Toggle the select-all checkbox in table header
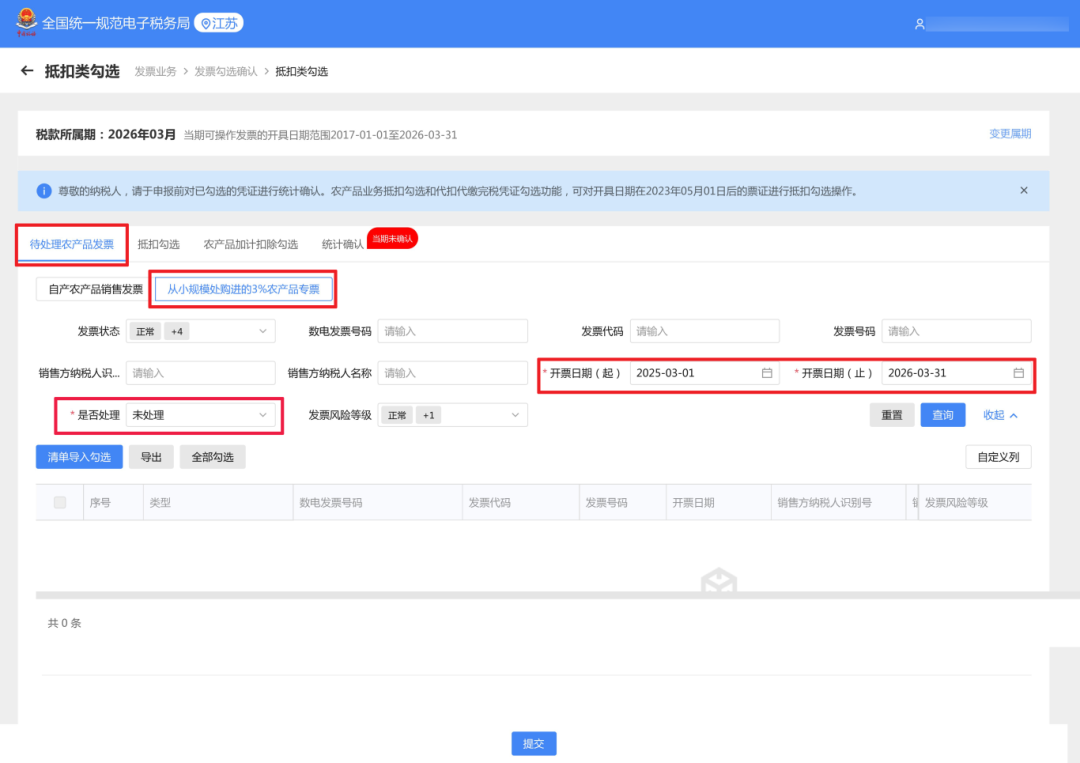 60,503
